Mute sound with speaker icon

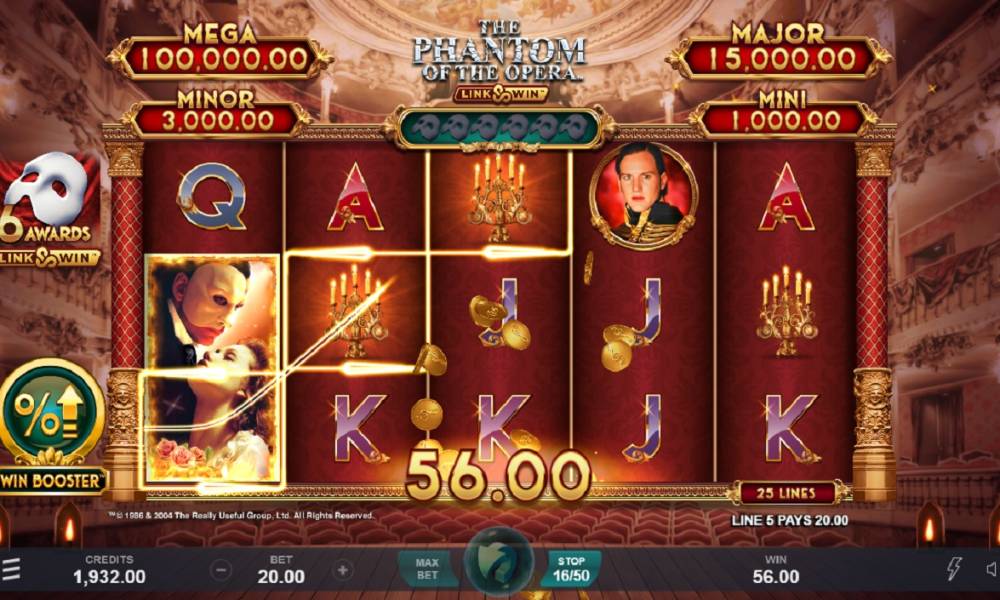(x=992, y=568)
